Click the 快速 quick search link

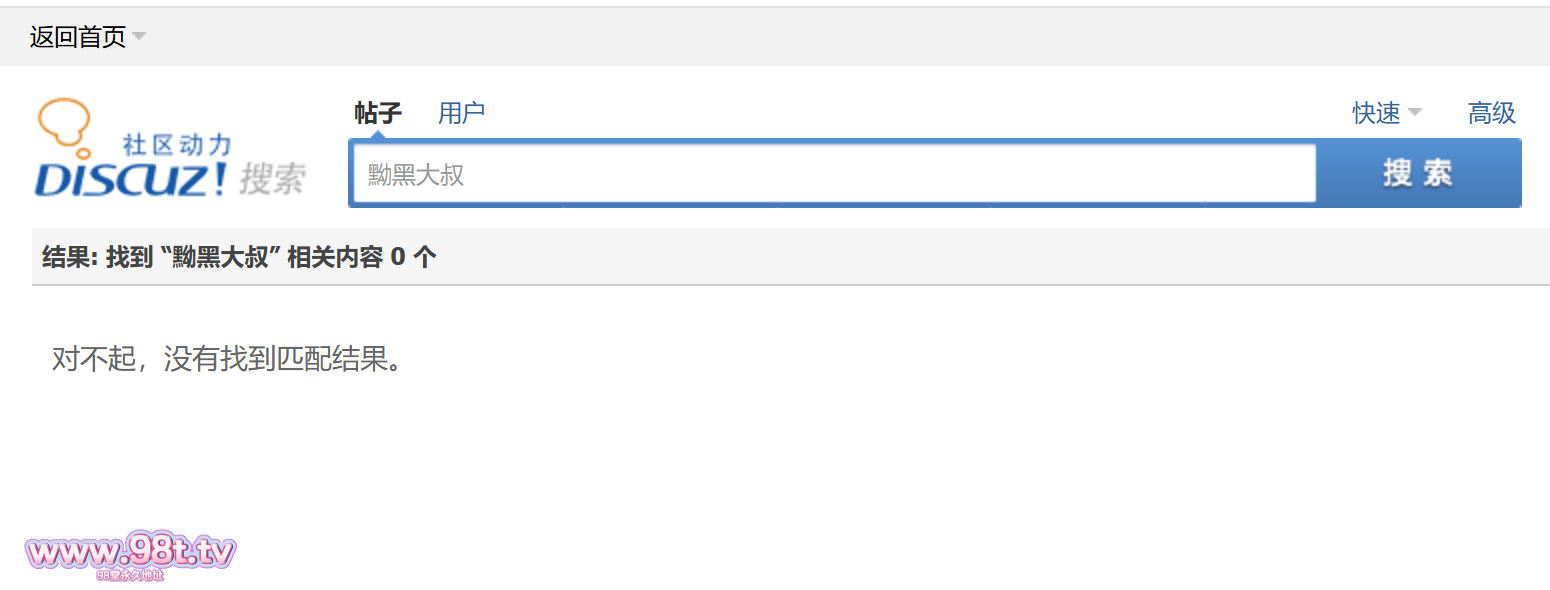tap(1376, 113)
